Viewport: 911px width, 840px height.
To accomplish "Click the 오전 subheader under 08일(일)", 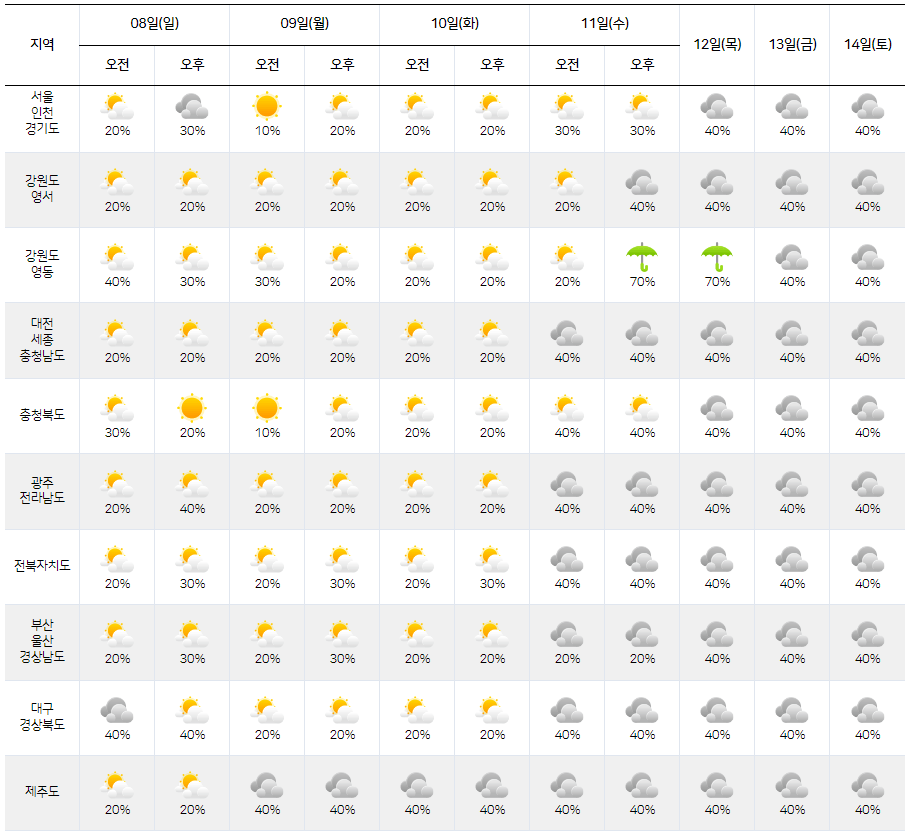I will click(x=117, y=64).
